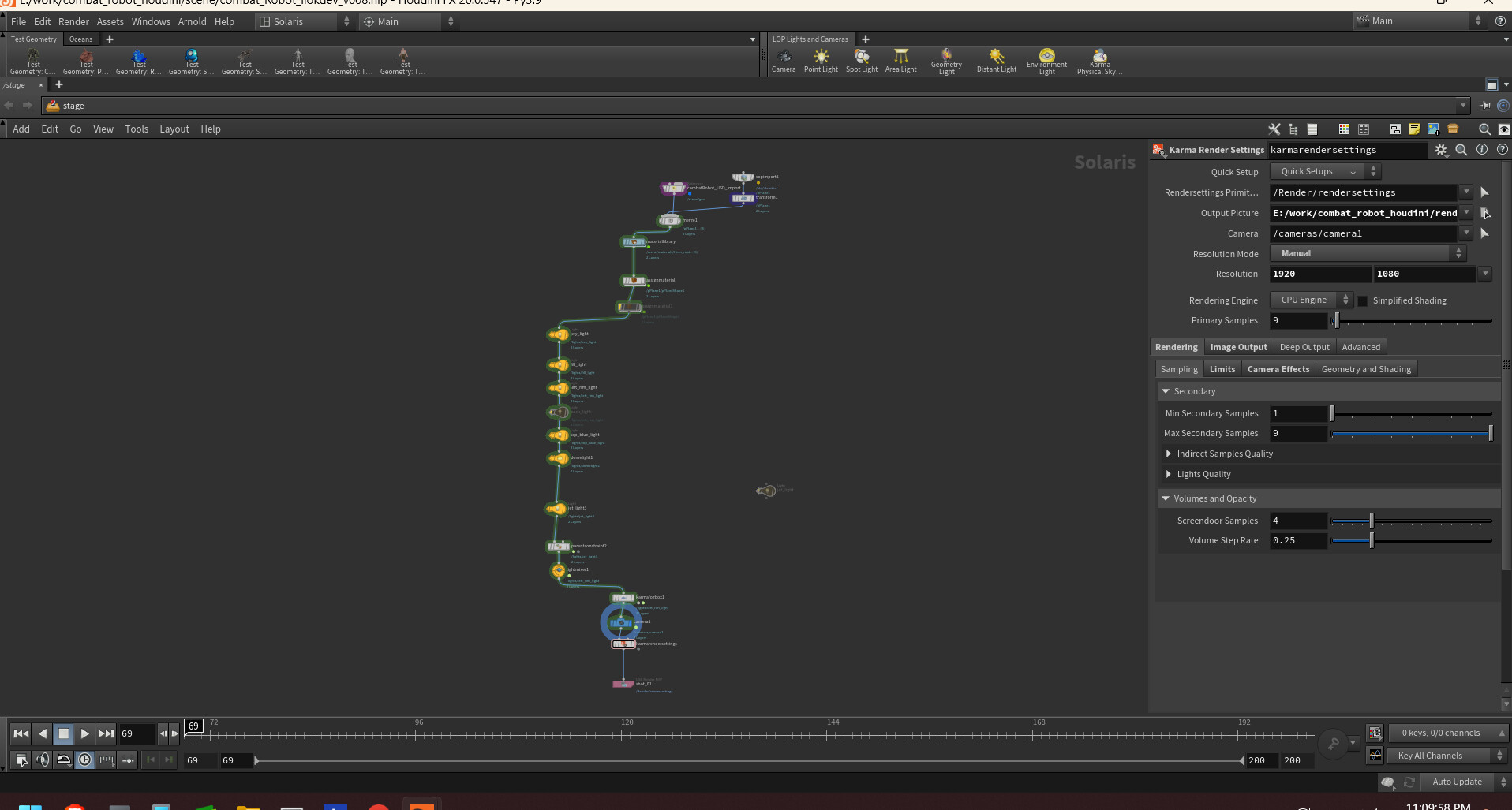Select the karmarendersettings node in network
Viewport: 1512px width, 810px height.
coord(623,644)
